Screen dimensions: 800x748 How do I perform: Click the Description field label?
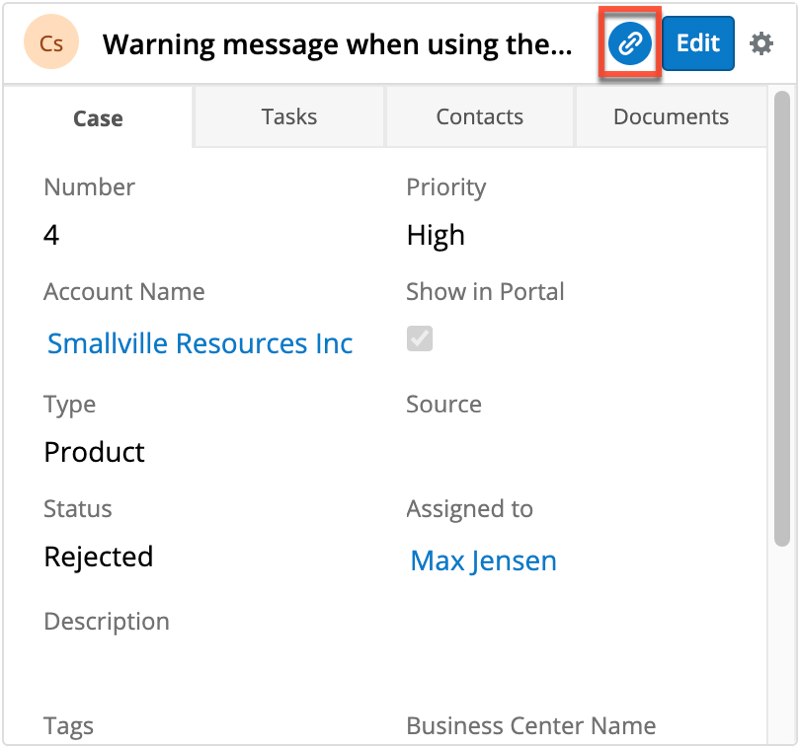pos(106,622)
